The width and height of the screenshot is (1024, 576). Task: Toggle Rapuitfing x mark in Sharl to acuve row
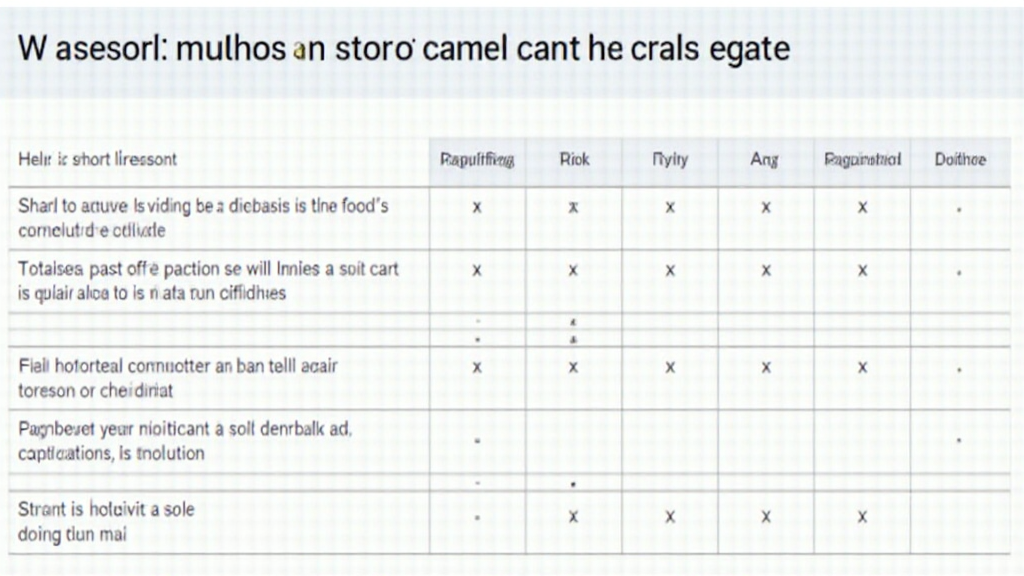click(477, 208)
